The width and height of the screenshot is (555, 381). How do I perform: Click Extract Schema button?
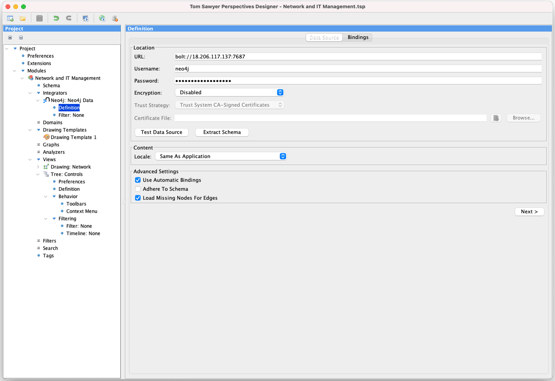(222, 132)
